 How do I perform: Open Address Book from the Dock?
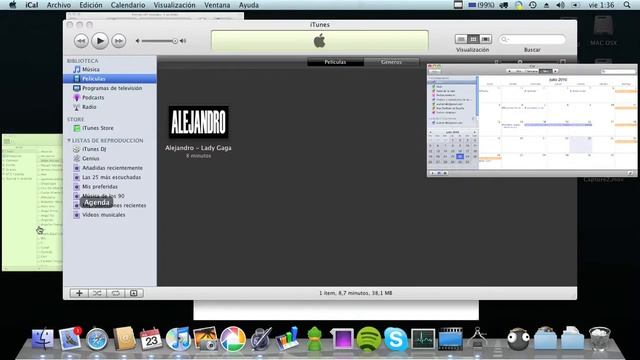tap(124, 339)
